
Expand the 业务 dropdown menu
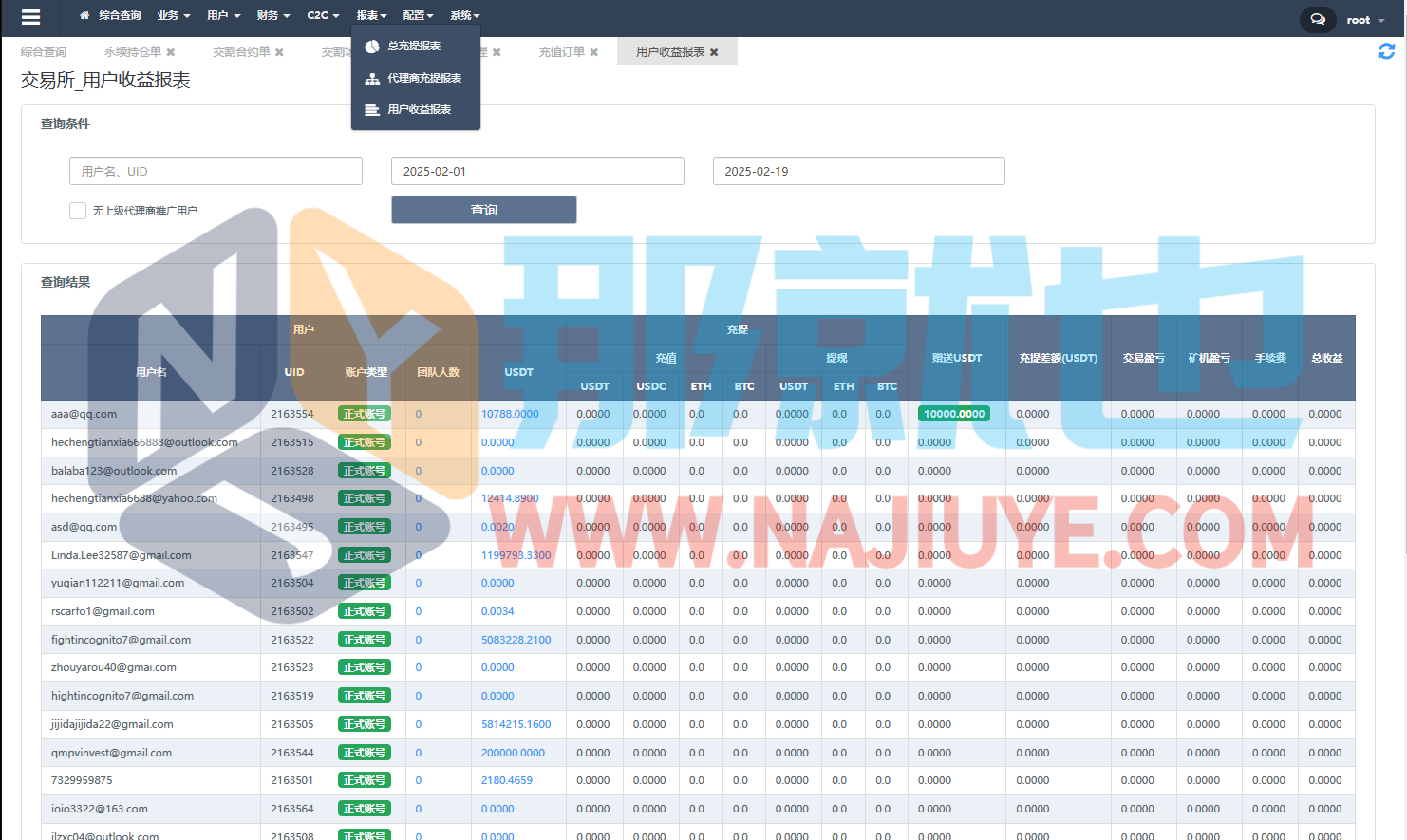173,16
